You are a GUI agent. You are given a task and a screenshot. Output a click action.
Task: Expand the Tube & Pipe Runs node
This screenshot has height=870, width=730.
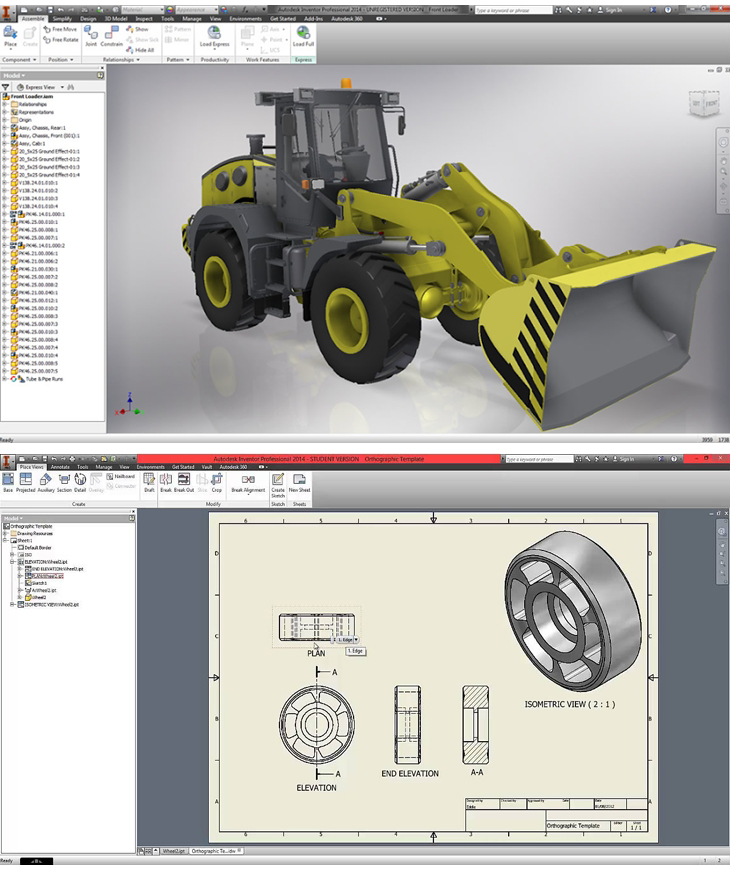5,379
